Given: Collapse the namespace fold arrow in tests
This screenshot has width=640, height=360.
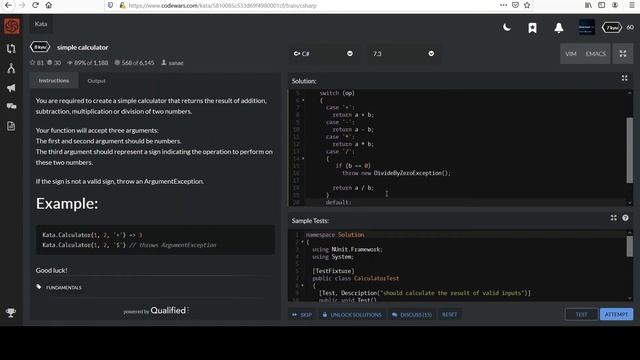Looking at the screenshot, I should pos(302,242).
